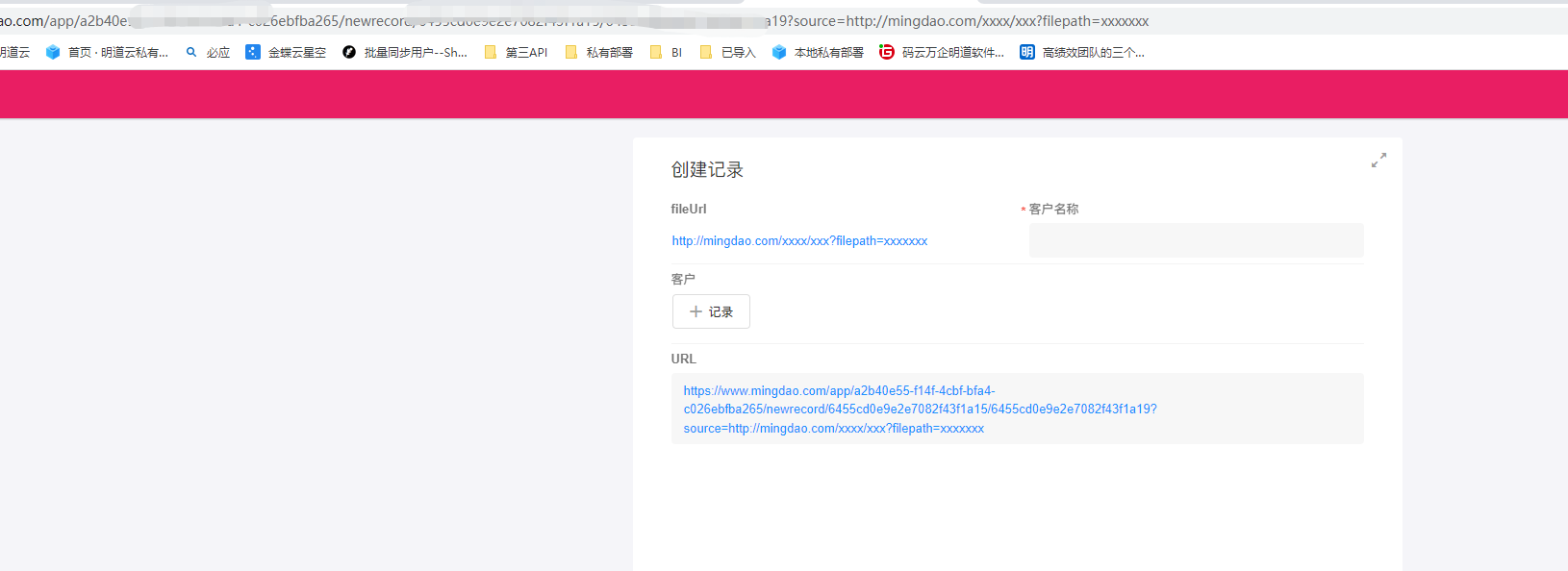The image size is (1568, 571).
Task: Open the 码云万企明道软件 bookmark
Action: click(942, 52)
